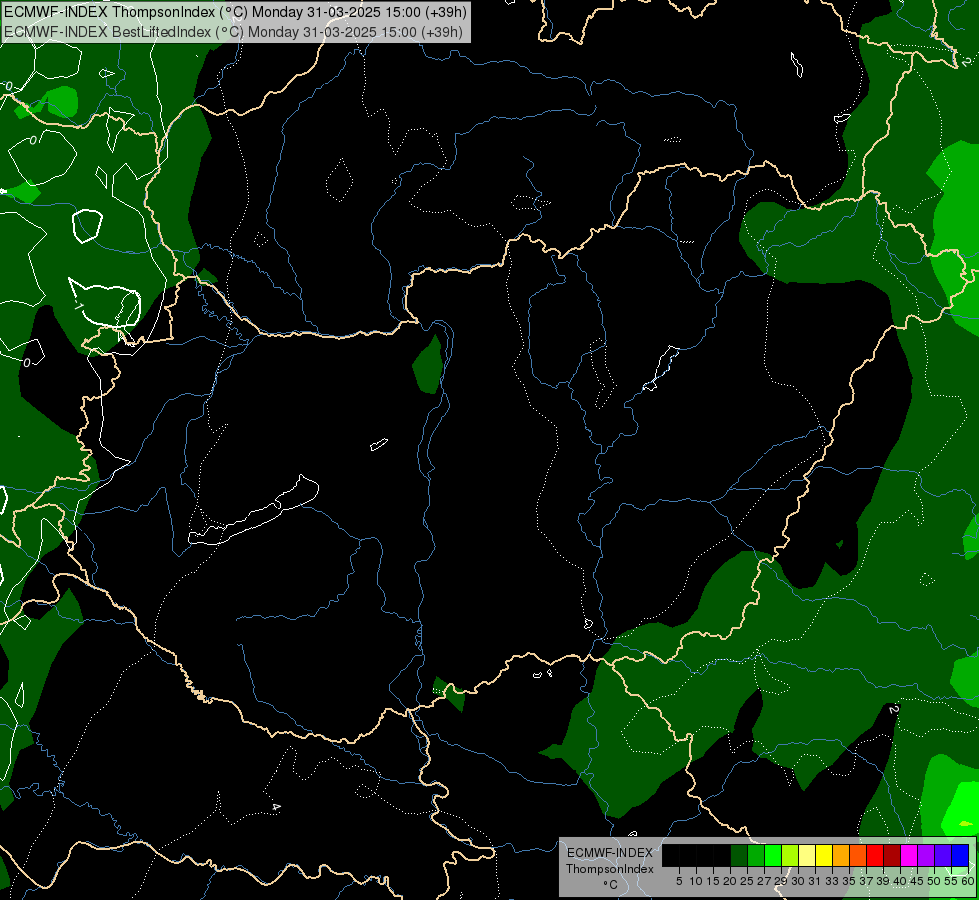979x900 pixels.
Task: Select the violet 50-55 legend swatch
Action: tap(943, 855)
